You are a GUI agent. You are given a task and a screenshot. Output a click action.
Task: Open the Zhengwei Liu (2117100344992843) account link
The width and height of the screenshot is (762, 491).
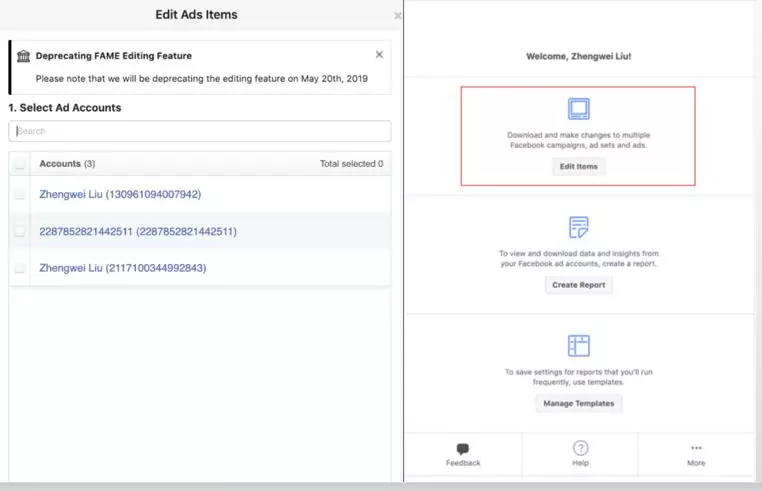[122, 268]
